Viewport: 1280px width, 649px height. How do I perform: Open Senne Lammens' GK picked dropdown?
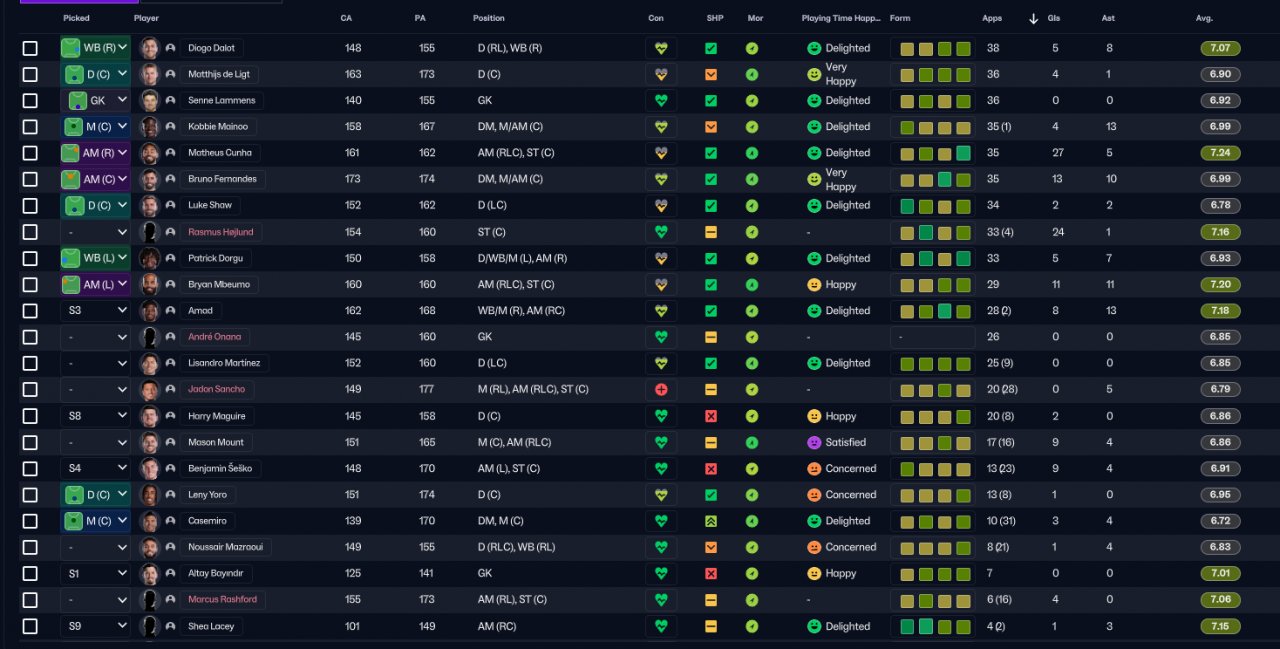[95, 101]
